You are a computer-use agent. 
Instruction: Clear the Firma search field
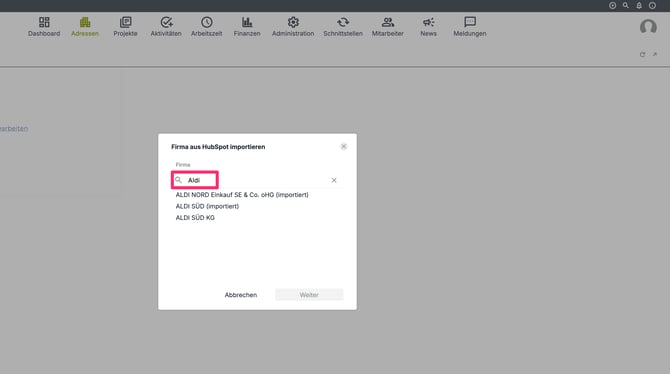coord(334,180)
